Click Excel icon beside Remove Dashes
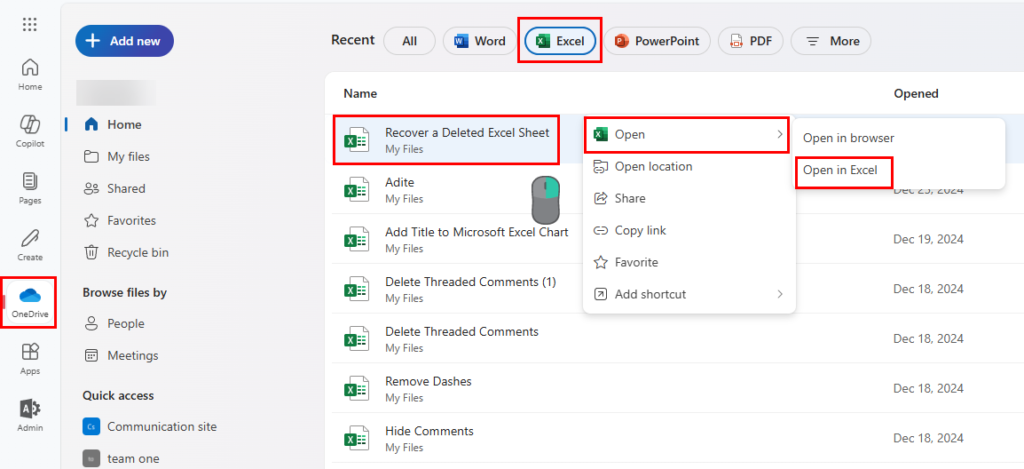The image size is (1024, 469). [x=357, y=389]
